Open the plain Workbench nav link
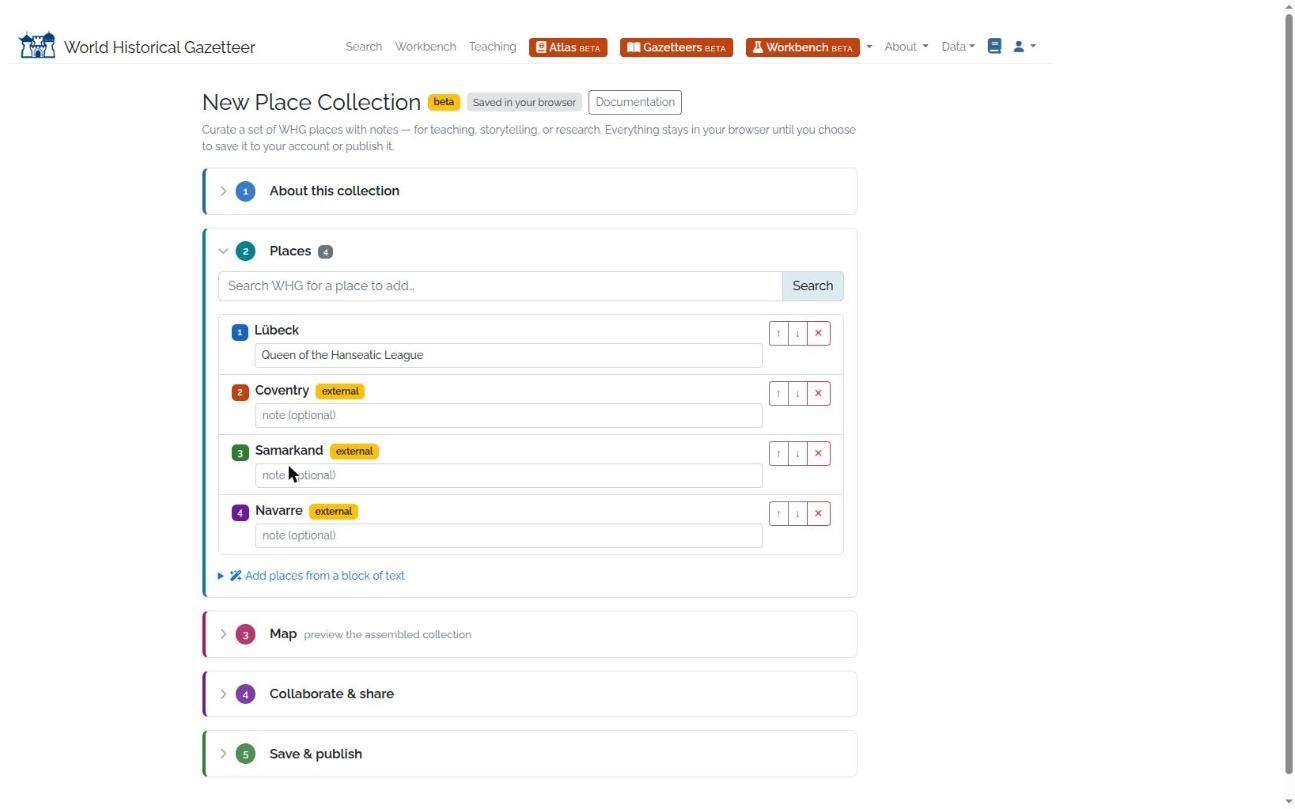1295x809 pixels. point(425,47)
